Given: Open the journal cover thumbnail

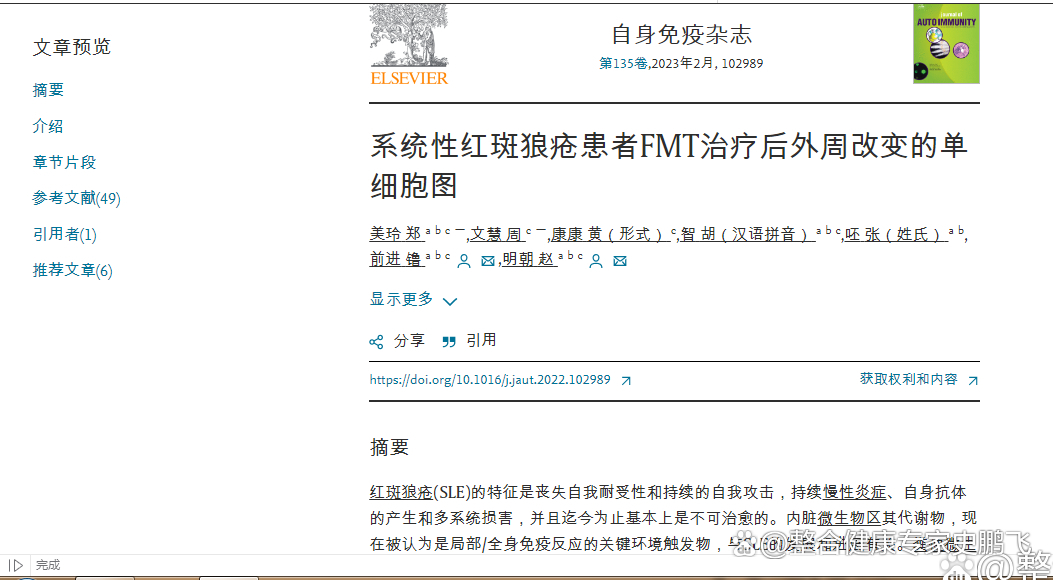Looking at the screenshot, I should 944,44.
